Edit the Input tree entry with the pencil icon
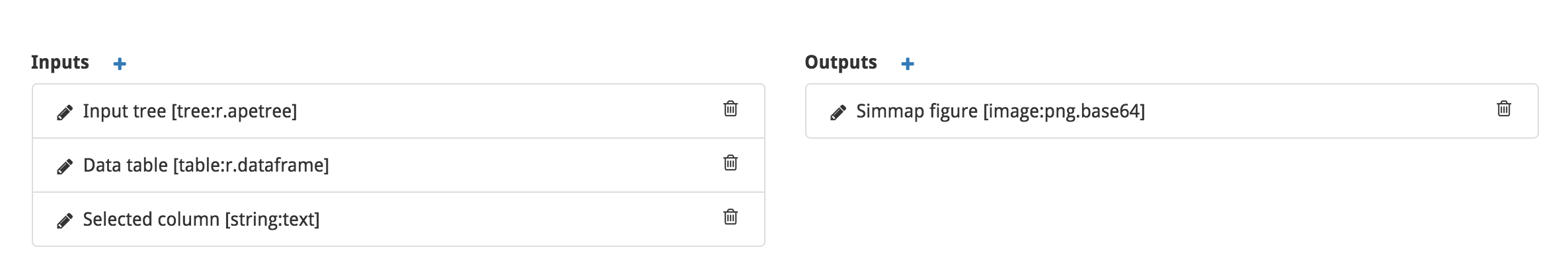Viewport: 1568px width, 268px height. point(65,113)
